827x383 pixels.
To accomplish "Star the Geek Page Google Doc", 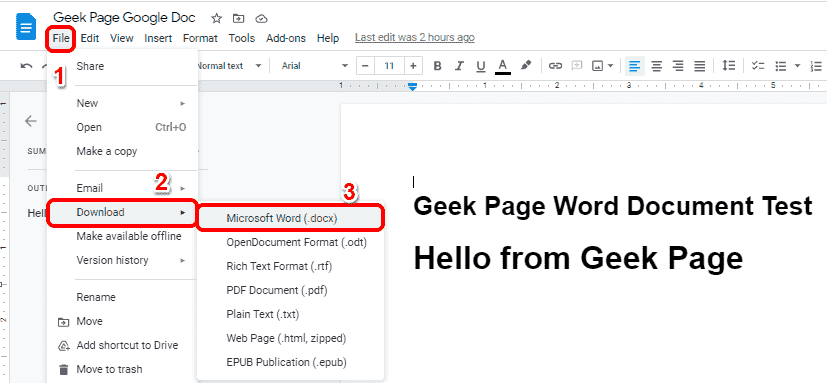I will pos(216,18).
